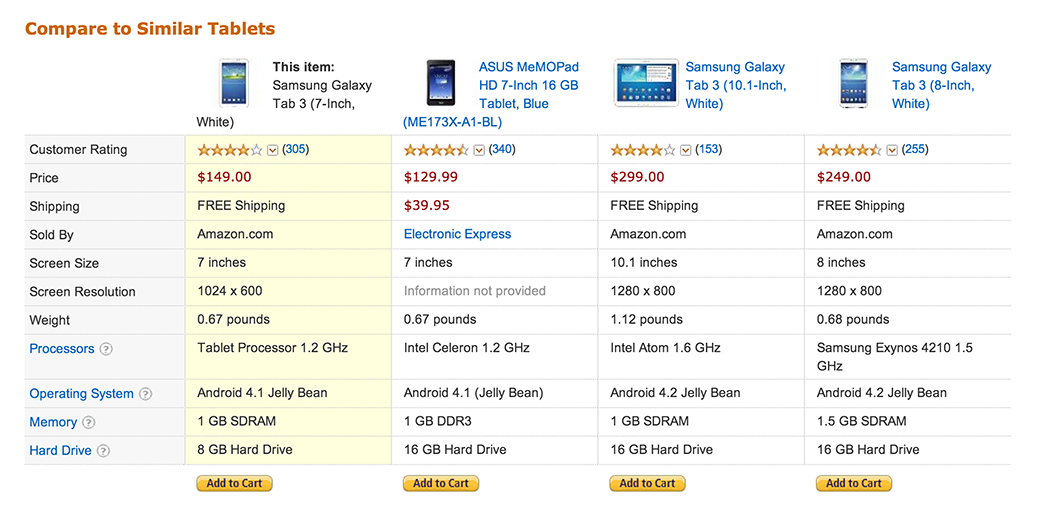Open Electronic Express seller link
The width and height of the screenshot is (1040, 521).
(x=457, y=234)
